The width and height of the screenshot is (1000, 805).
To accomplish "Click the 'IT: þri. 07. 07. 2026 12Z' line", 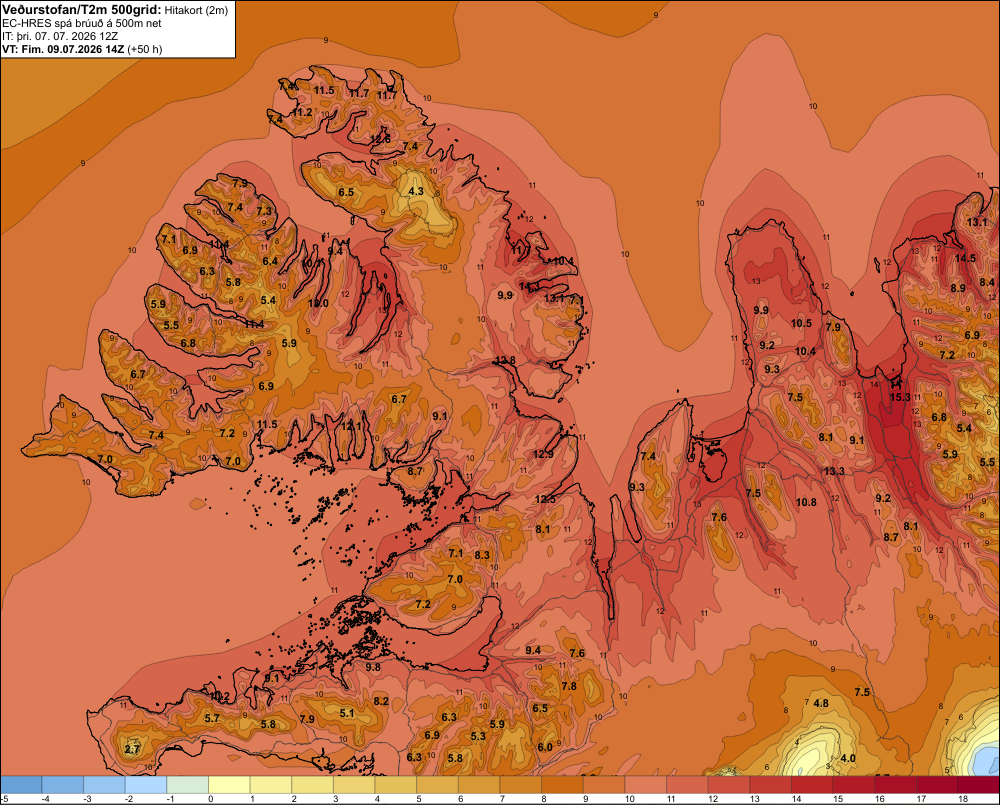I will pyautogui.click(x=63, y=36).
